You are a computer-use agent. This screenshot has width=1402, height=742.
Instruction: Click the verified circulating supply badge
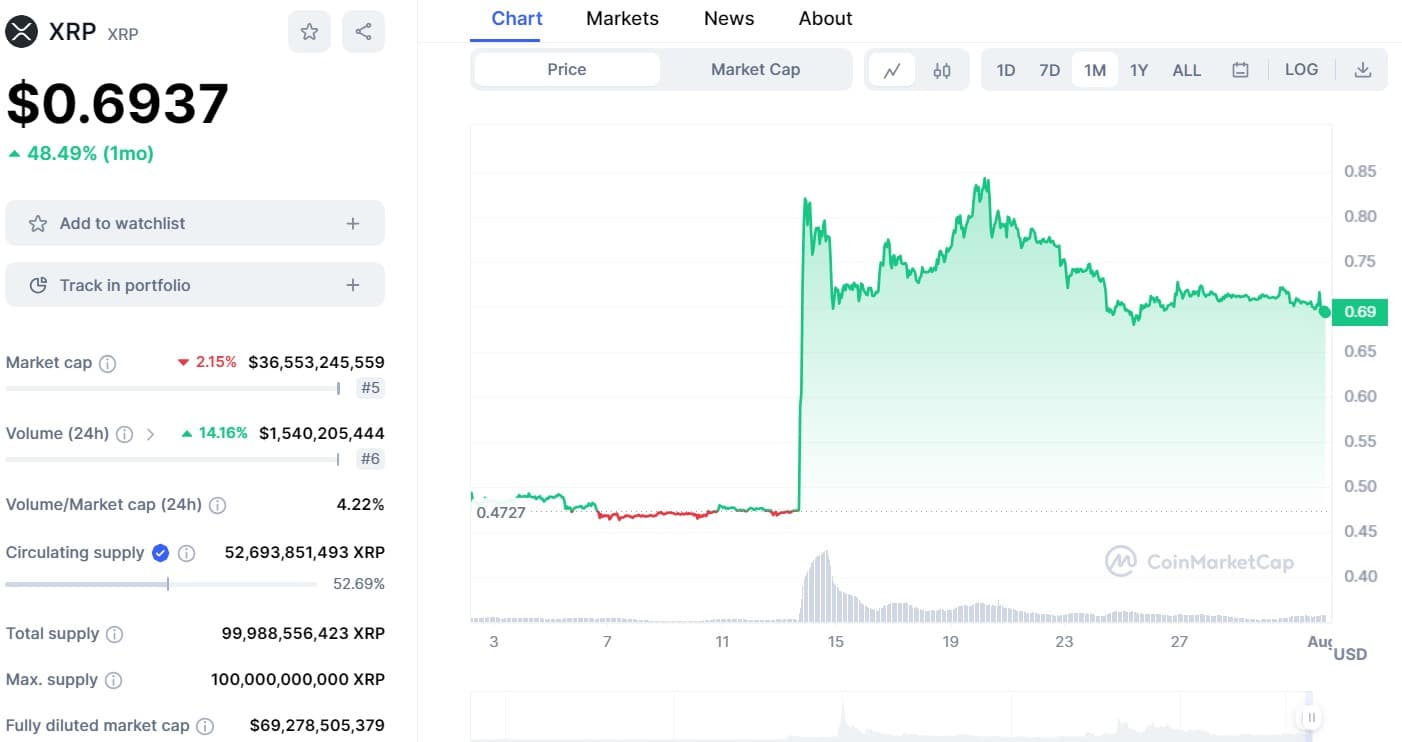click(x=160, y=553)
